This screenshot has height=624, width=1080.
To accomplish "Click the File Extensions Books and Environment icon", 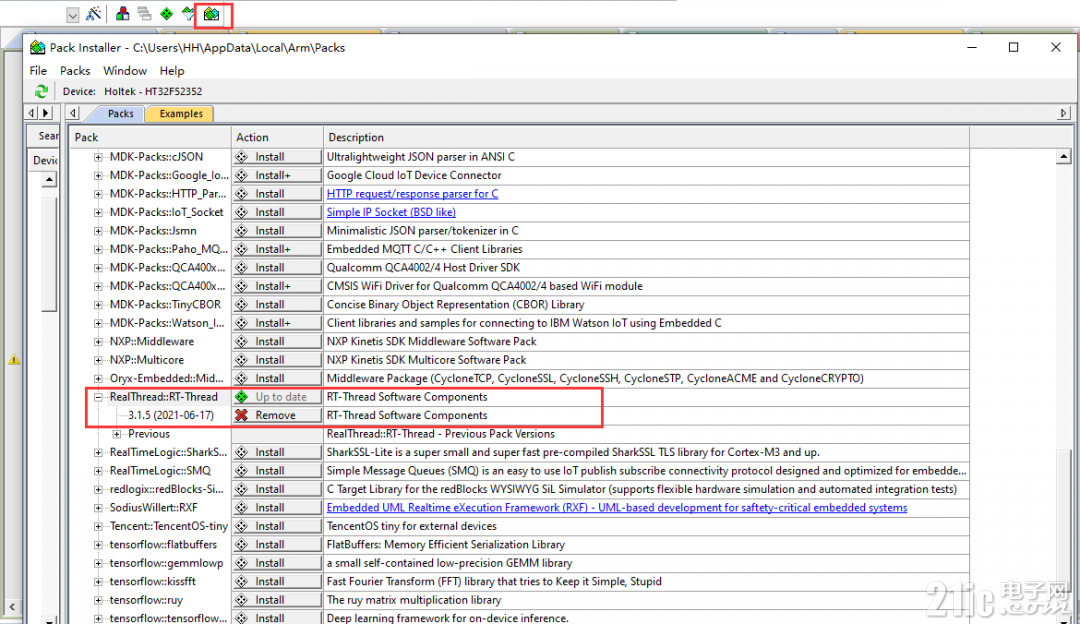I will tap(123, 14).
